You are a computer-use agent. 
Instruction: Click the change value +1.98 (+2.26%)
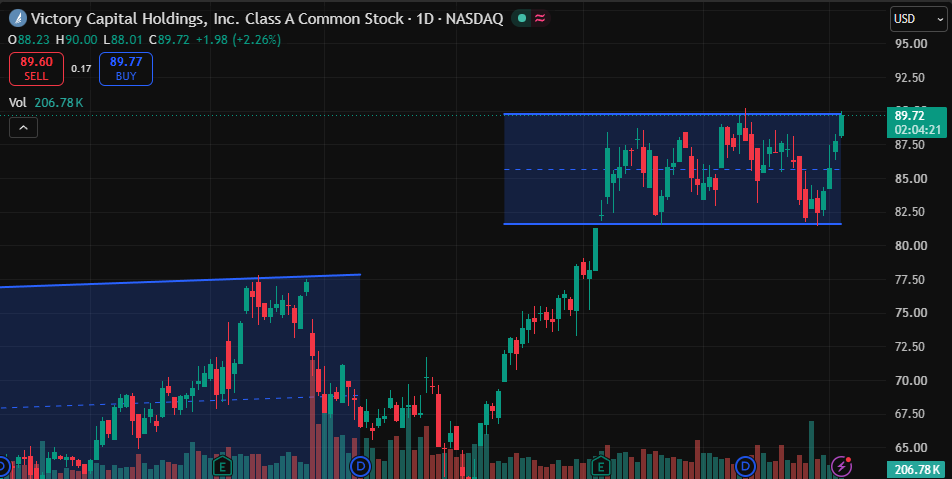(238, 39)
